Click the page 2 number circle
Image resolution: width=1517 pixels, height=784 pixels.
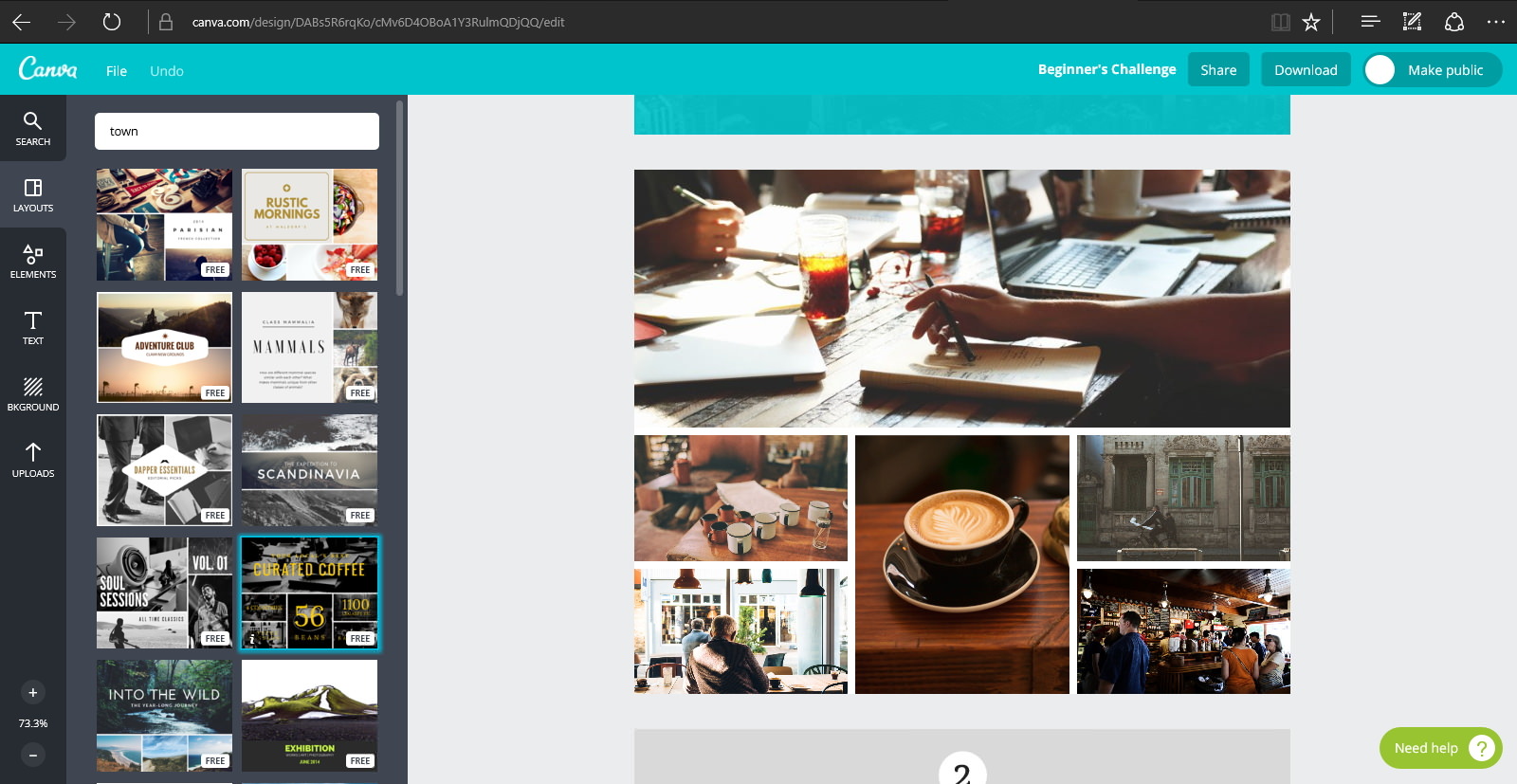[x=962, y=768]
